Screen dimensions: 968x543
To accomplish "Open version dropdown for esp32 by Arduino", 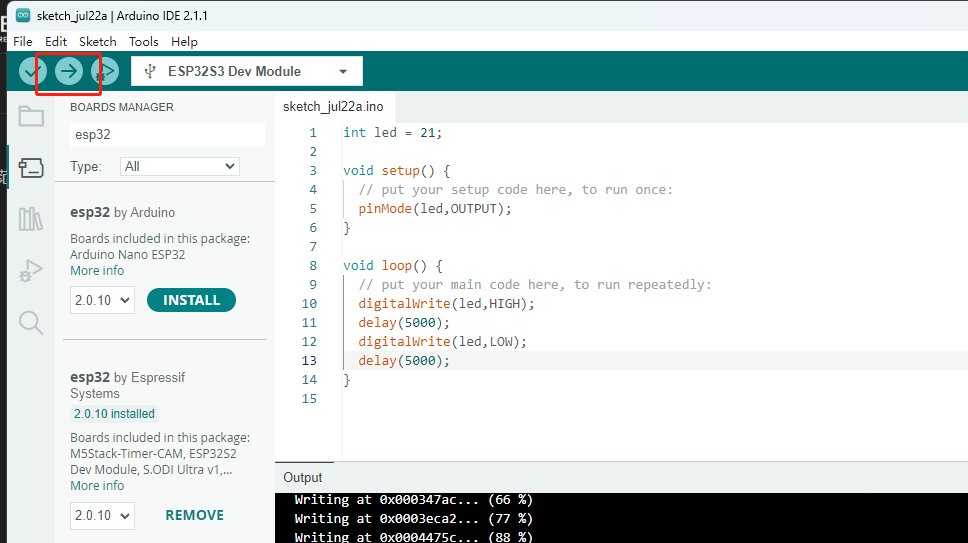I will tap(102, 301).
